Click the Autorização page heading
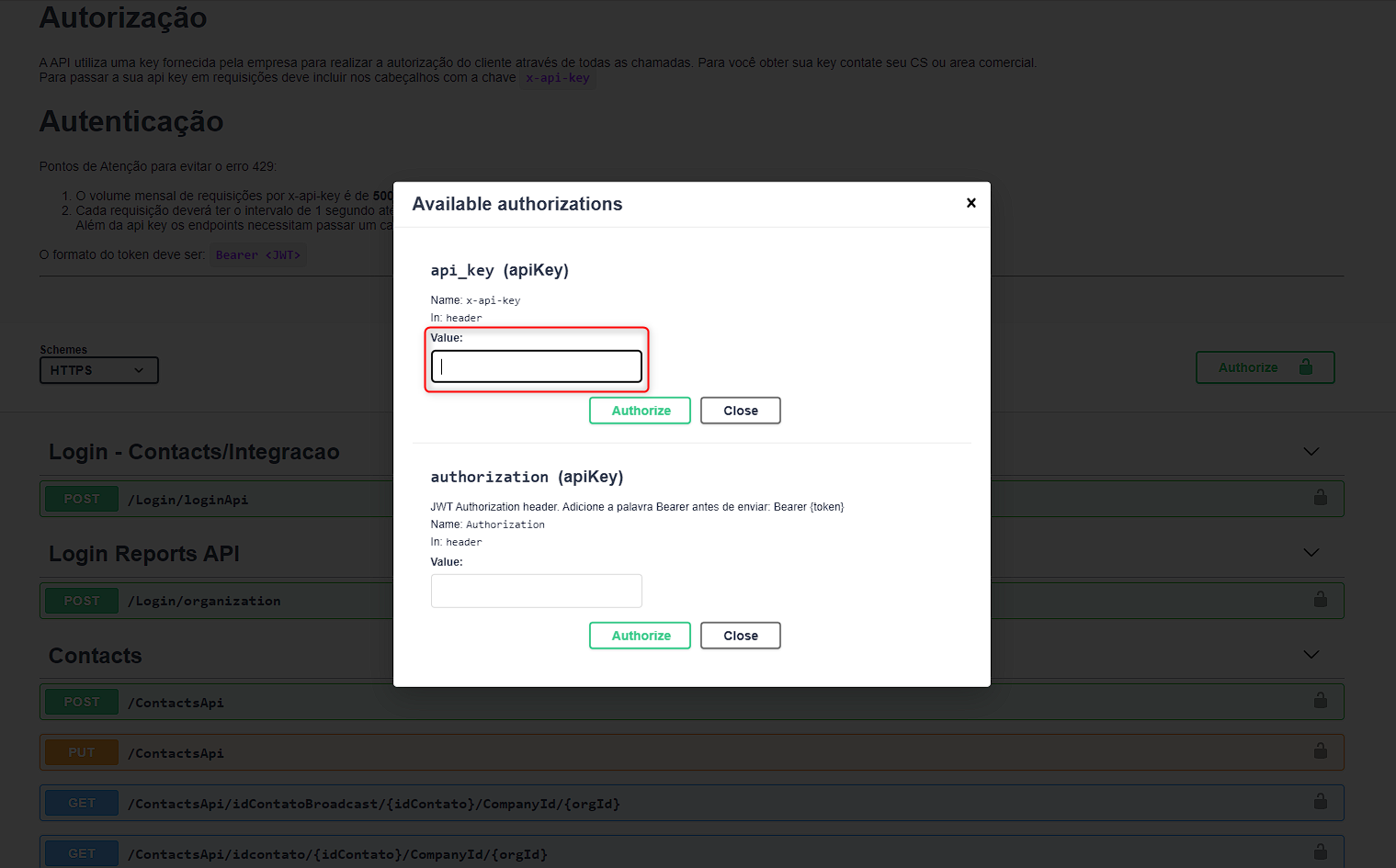This screenshot has height=868, width=1396. point(123,17)
